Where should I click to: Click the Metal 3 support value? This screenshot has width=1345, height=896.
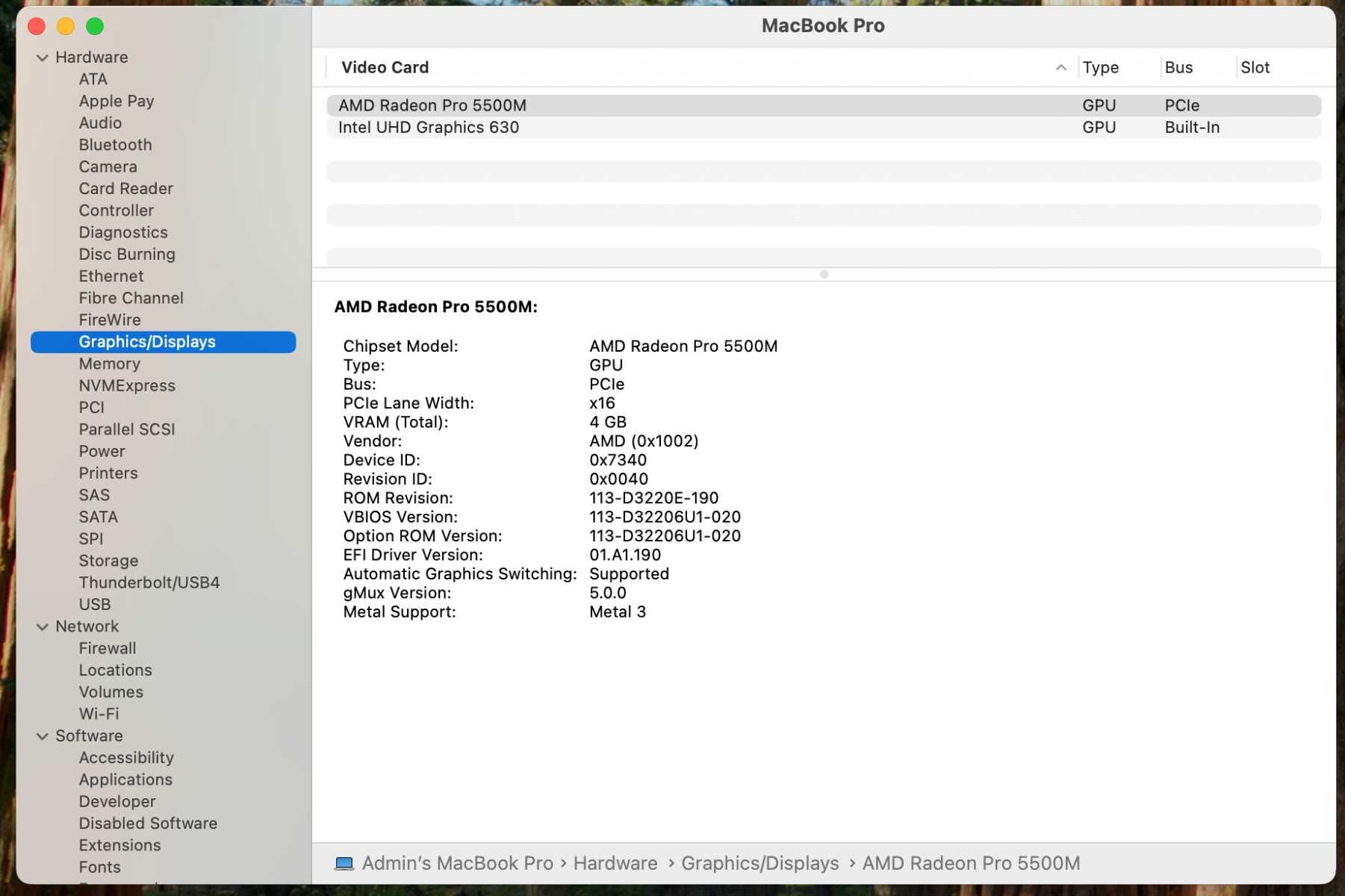pos(617,612)
